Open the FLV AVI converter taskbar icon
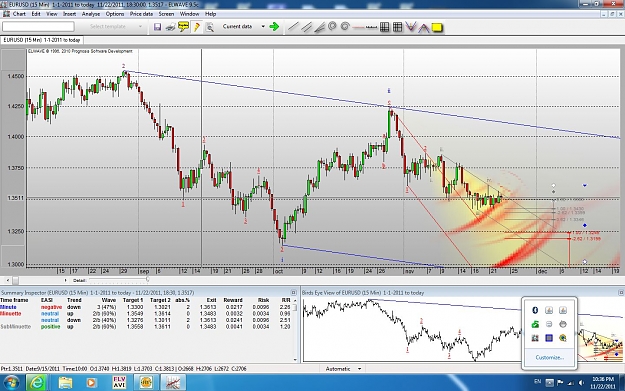 [120, 383]
